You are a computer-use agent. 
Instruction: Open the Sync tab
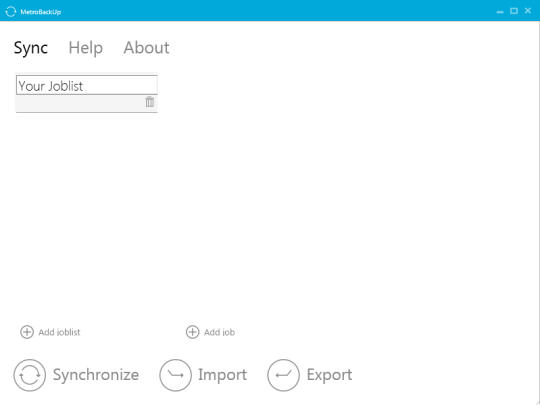point(31,48)
